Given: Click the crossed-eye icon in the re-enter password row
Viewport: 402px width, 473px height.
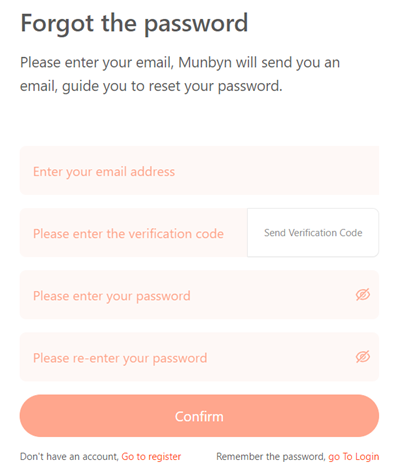Looking at the screenshot, I should pos(363,357).
